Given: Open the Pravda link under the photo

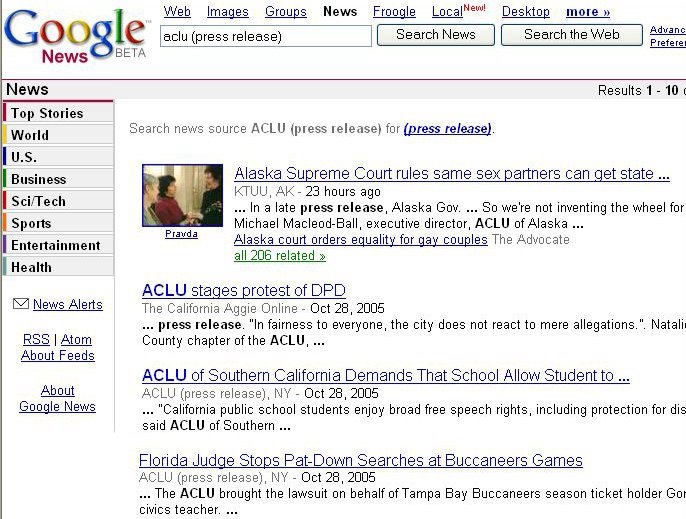Looking at the screenshot, I should [x=181, y=234].
